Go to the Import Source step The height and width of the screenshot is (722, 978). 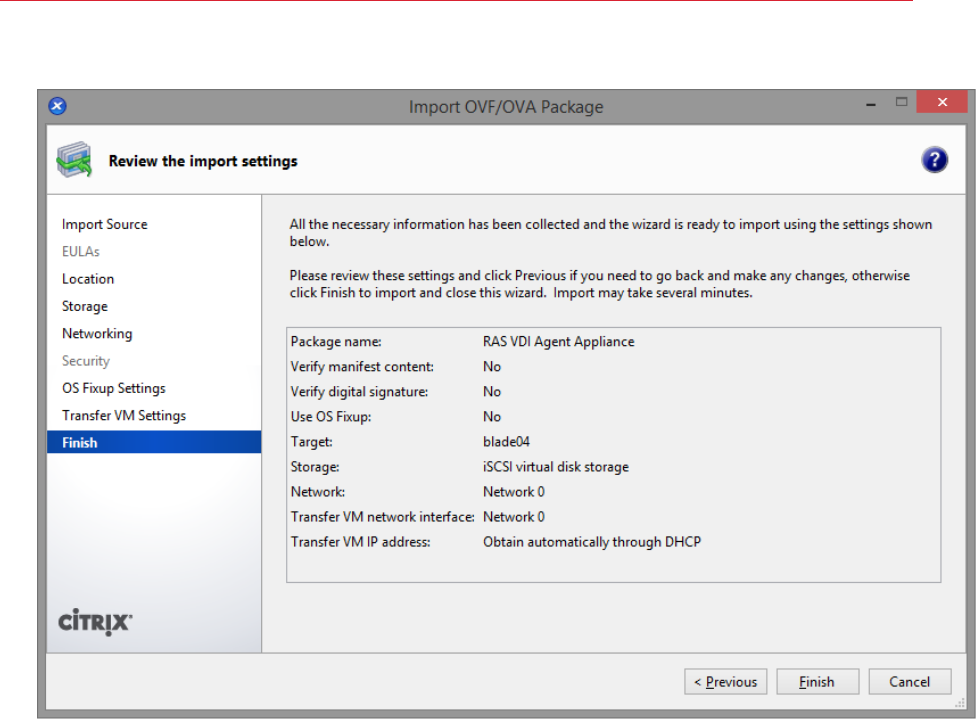104,225
